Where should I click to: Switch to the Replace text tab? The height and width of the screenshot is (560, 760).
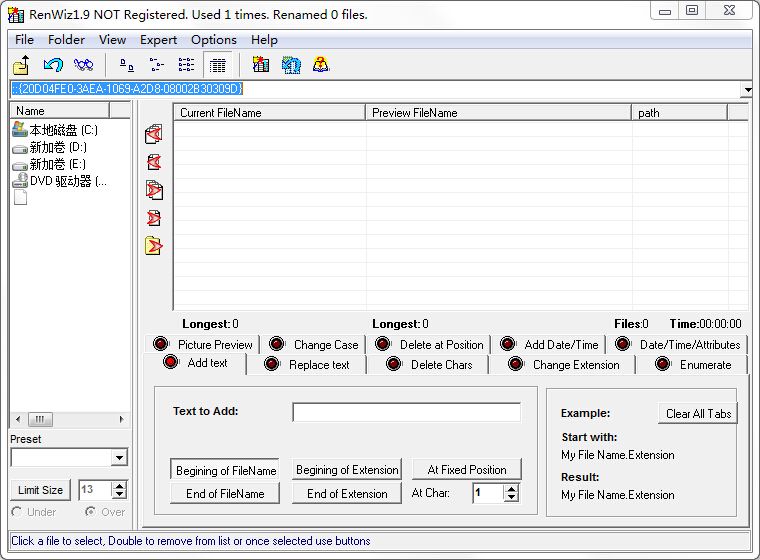coord(307,365)
